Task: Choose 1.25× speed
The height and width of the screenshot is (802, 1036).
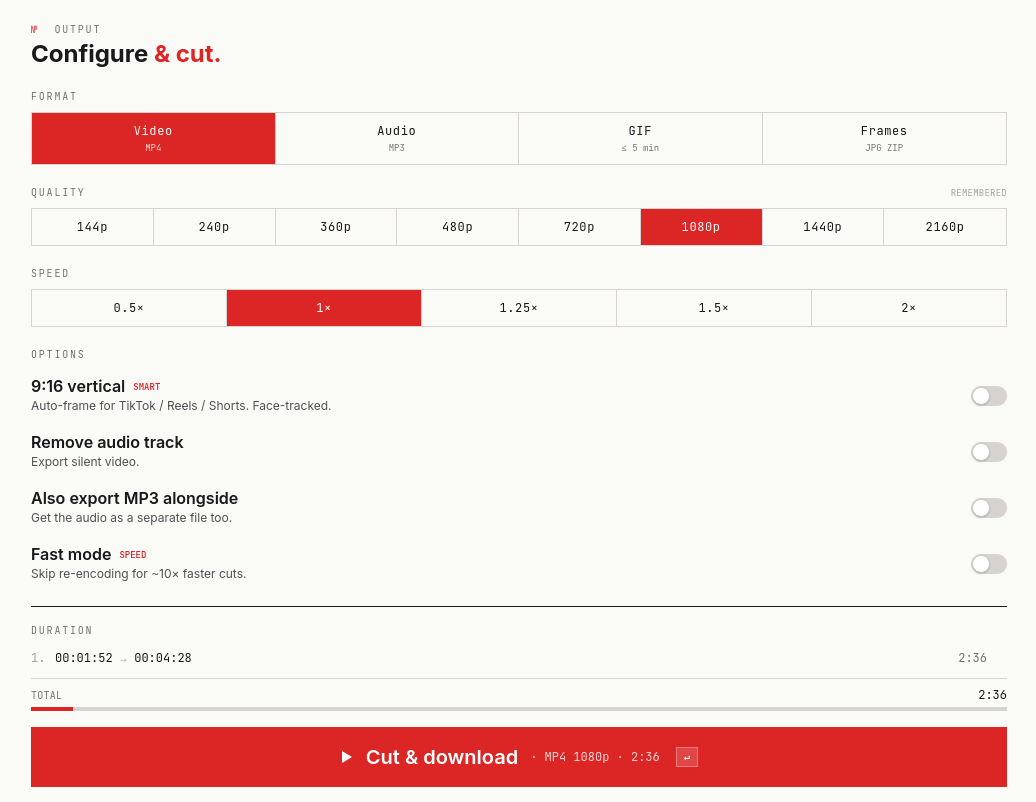Action: point(519,308)
